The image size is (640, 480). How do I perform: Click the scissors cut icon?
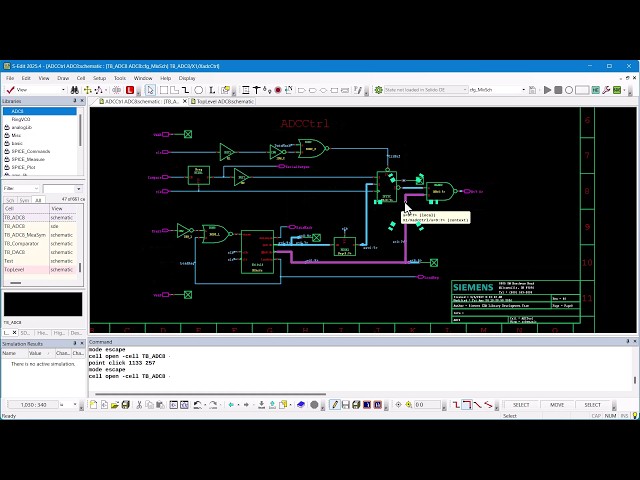tap(139, 404)
